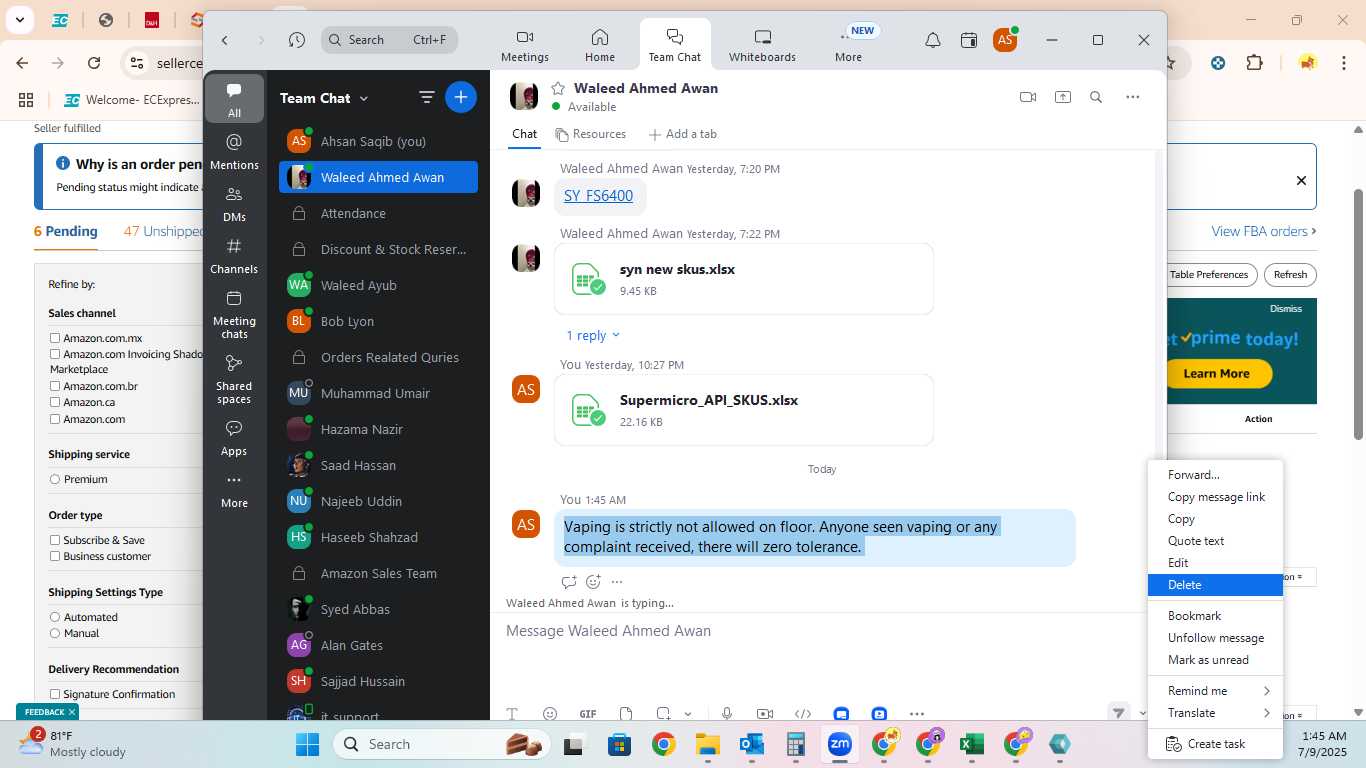The height and width of the screenshot is (768, 1366).
Task: Open Meeting chats in the sidebar
Action: [x=234, y=313]
